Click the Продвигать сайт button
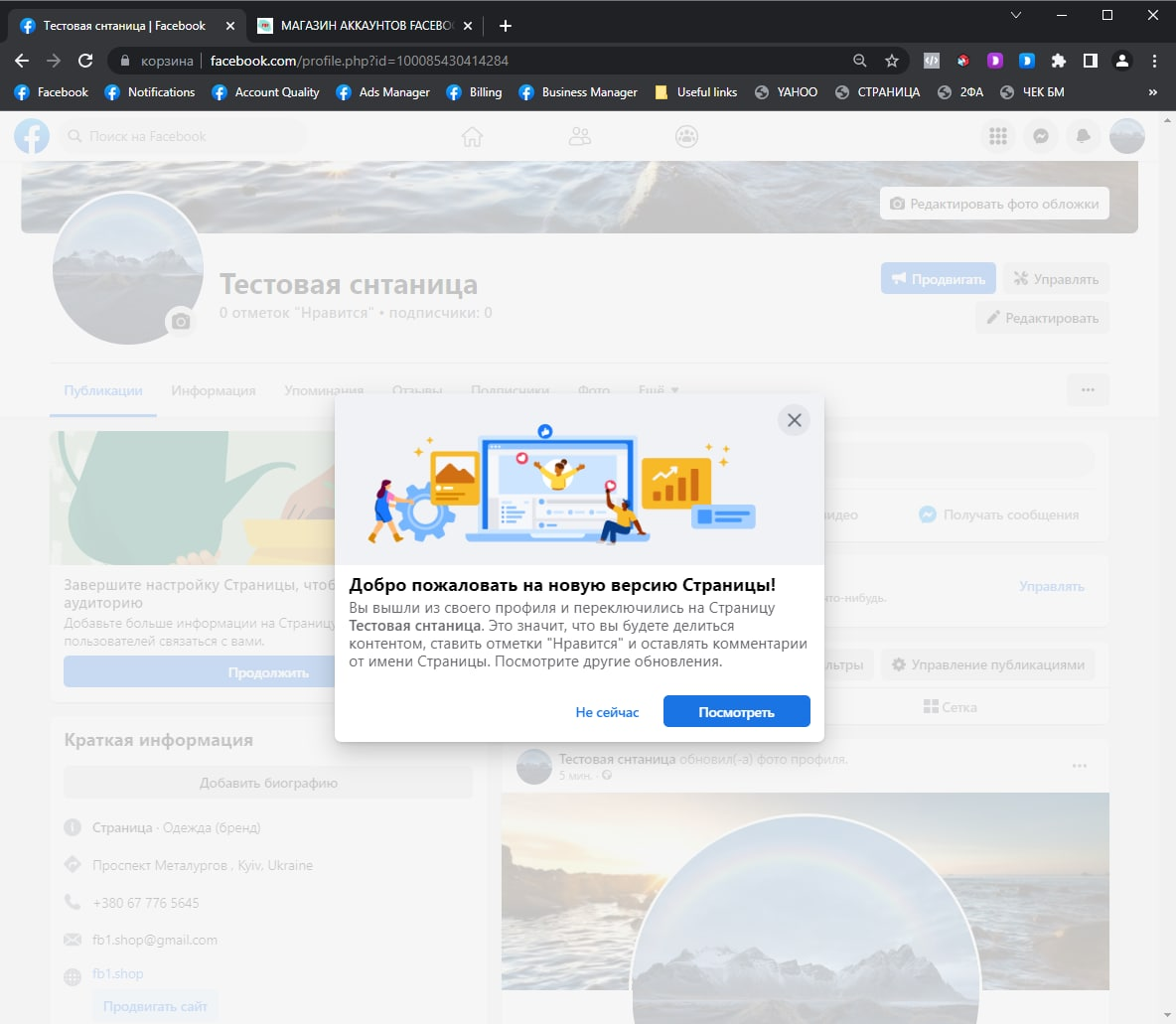 point(155,1006)
